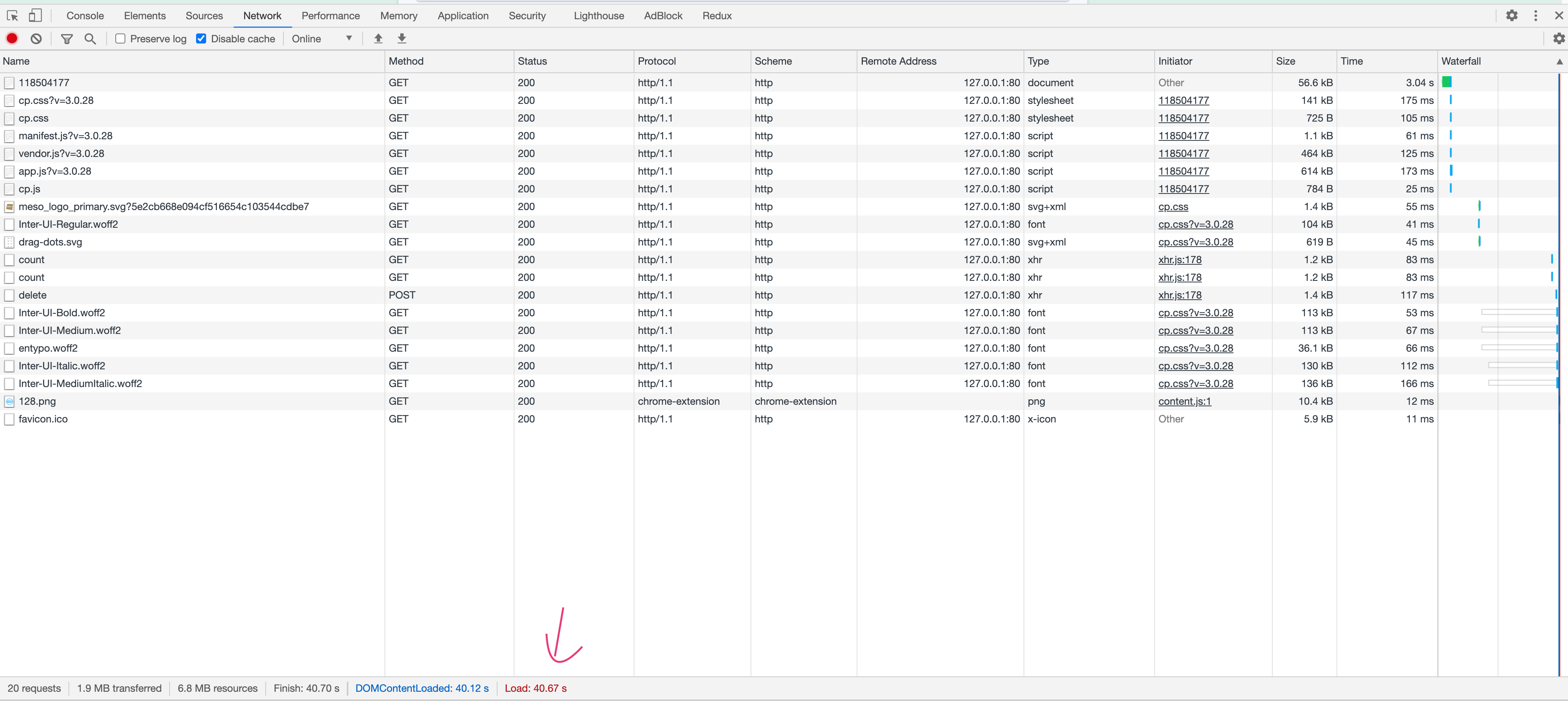The height and width of the screenshot is (701, 1568).
Task: Click the waterfall bar for 118504177
Action: point(1447,82)
